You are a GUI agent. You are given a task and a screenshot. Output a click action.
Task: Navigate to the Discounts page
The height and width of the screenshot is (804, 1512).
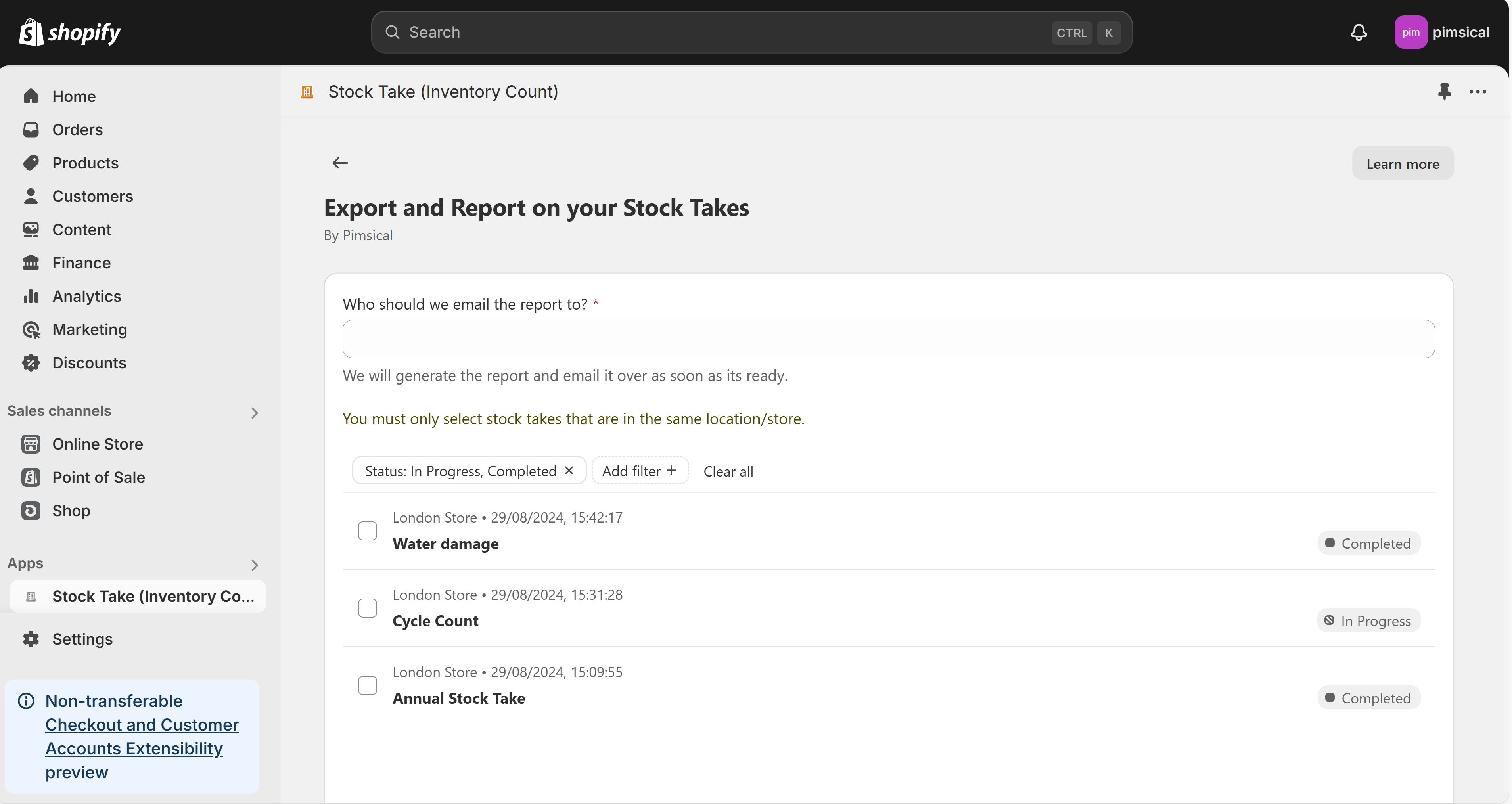[89, 363]
